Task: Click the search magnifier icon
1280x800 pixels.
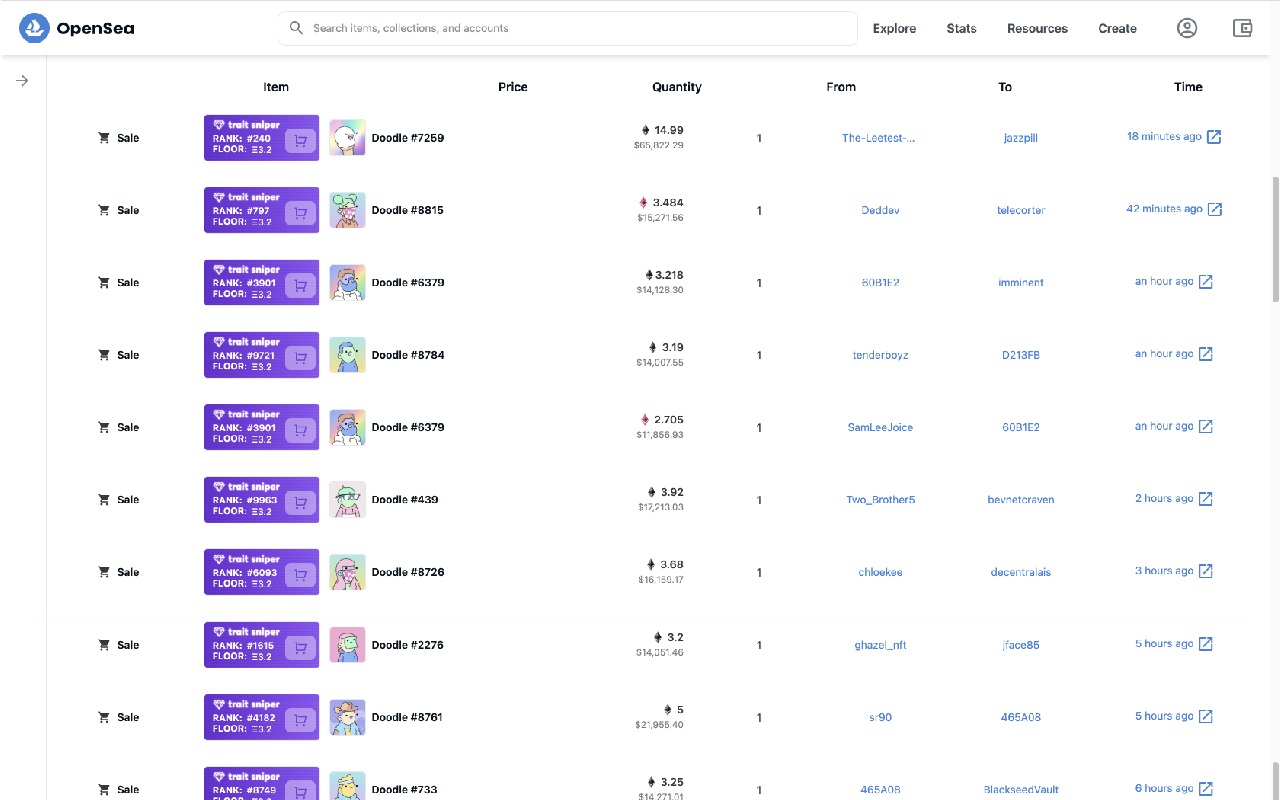Action: point(296,28)
